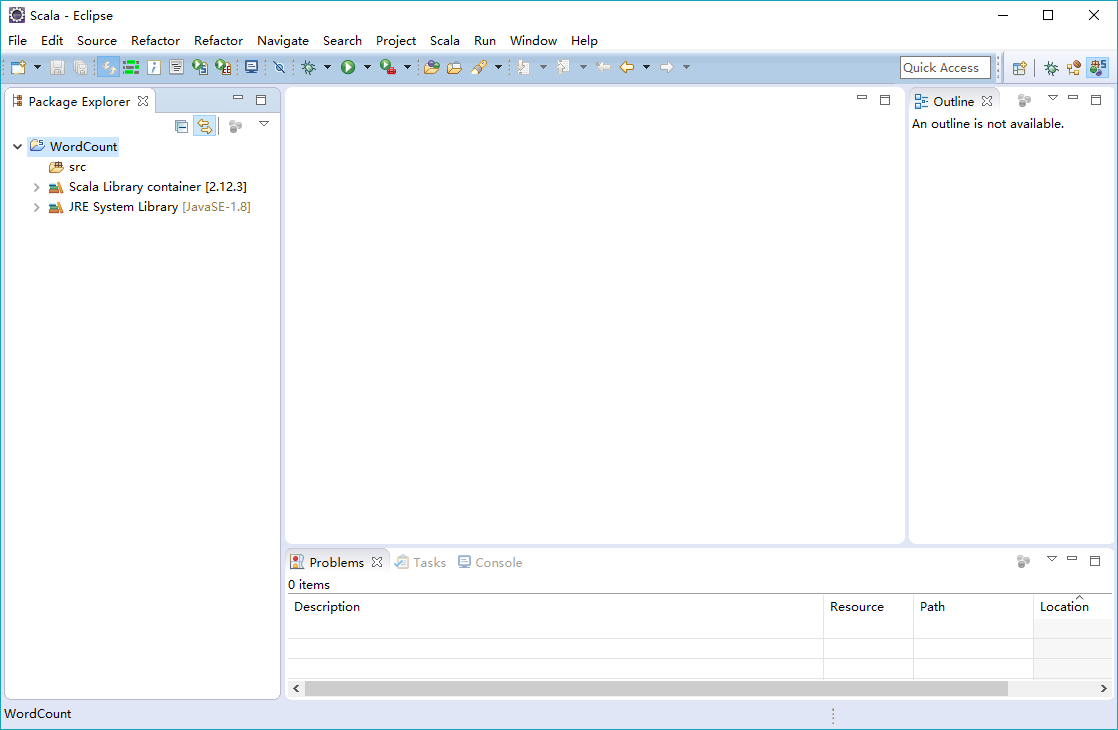Open the New wizard dropdown arrow
Image resolution: width=1118 pixels, height=730 pixels.
(37, 67)
